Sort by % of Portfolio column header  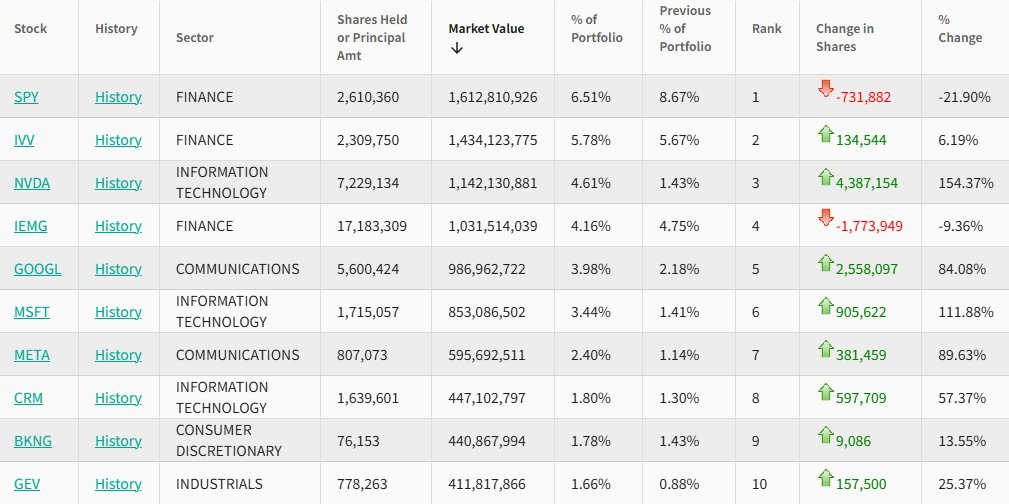tap(596, 29)
